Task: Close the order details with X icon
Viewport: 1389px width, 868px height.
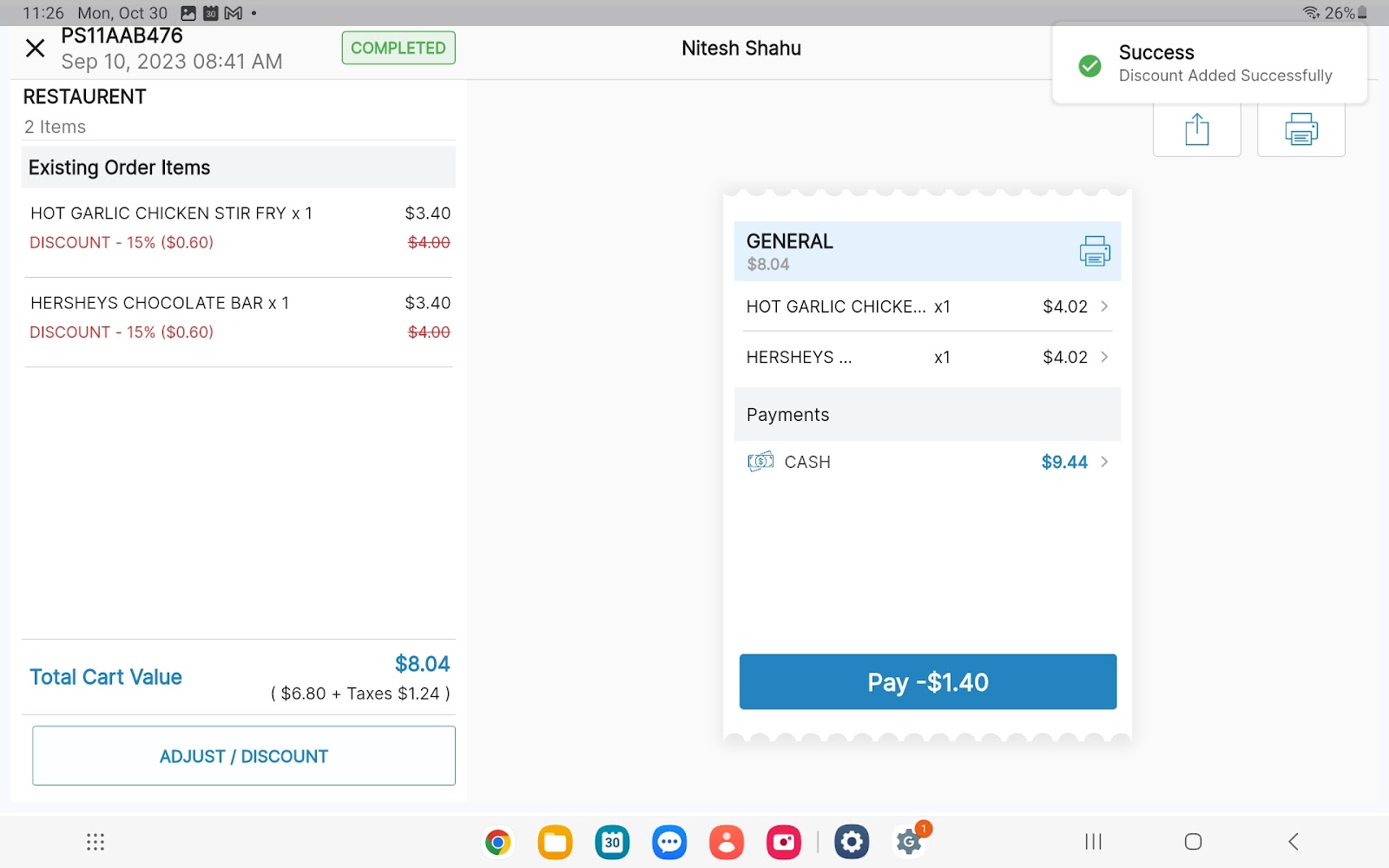Action: (x=35, y=49)
